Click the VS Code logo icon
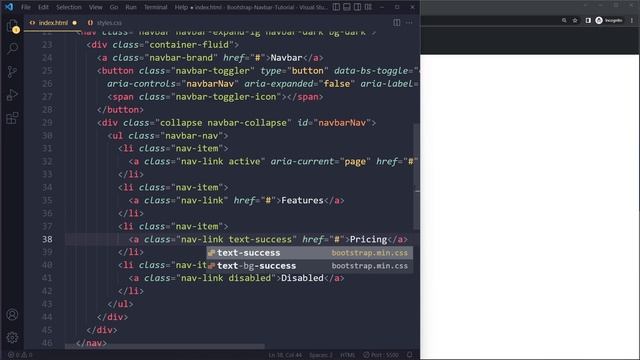This screenshot has width=640, height=360. click(9, 7)
